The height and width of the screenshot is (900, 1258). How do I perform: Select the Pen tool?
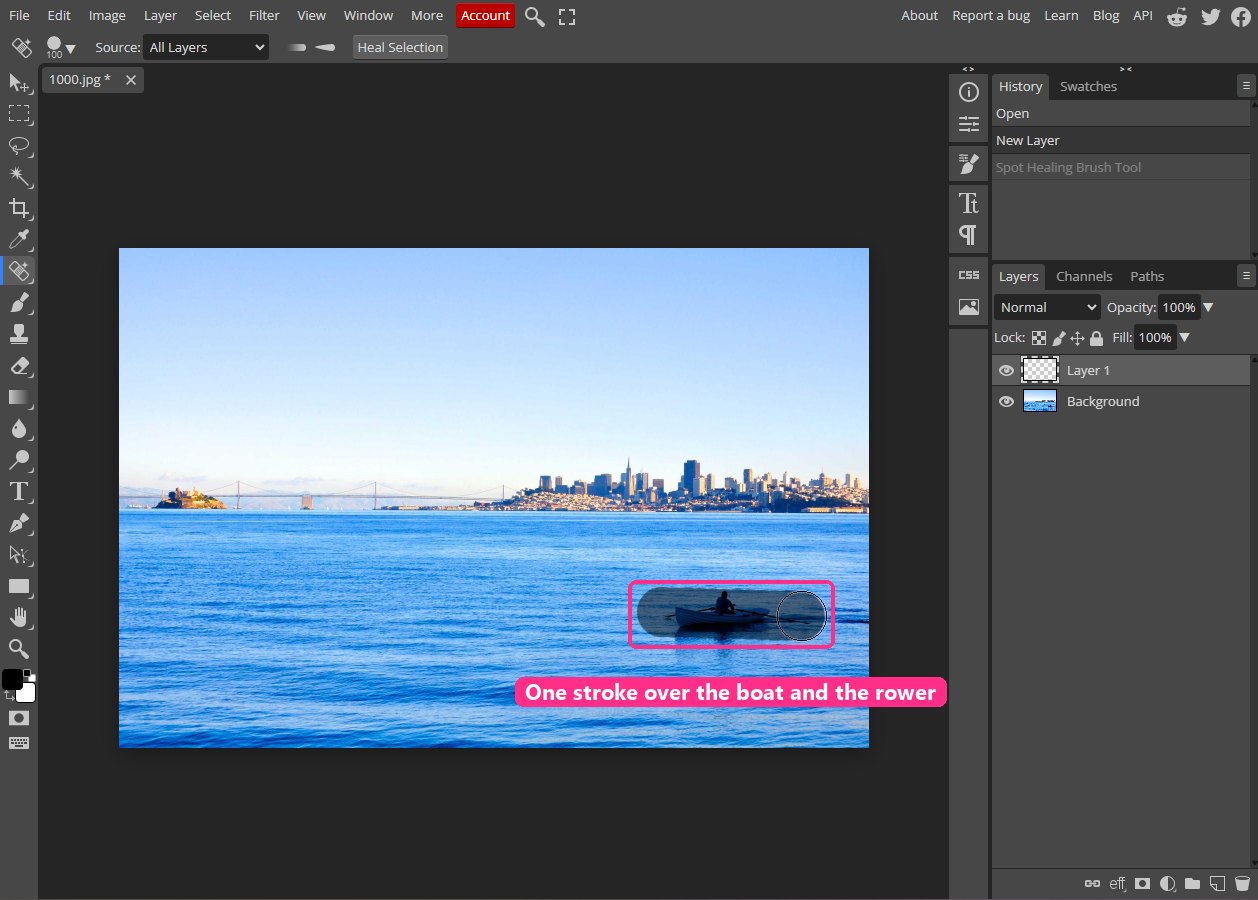coord(19,523)
